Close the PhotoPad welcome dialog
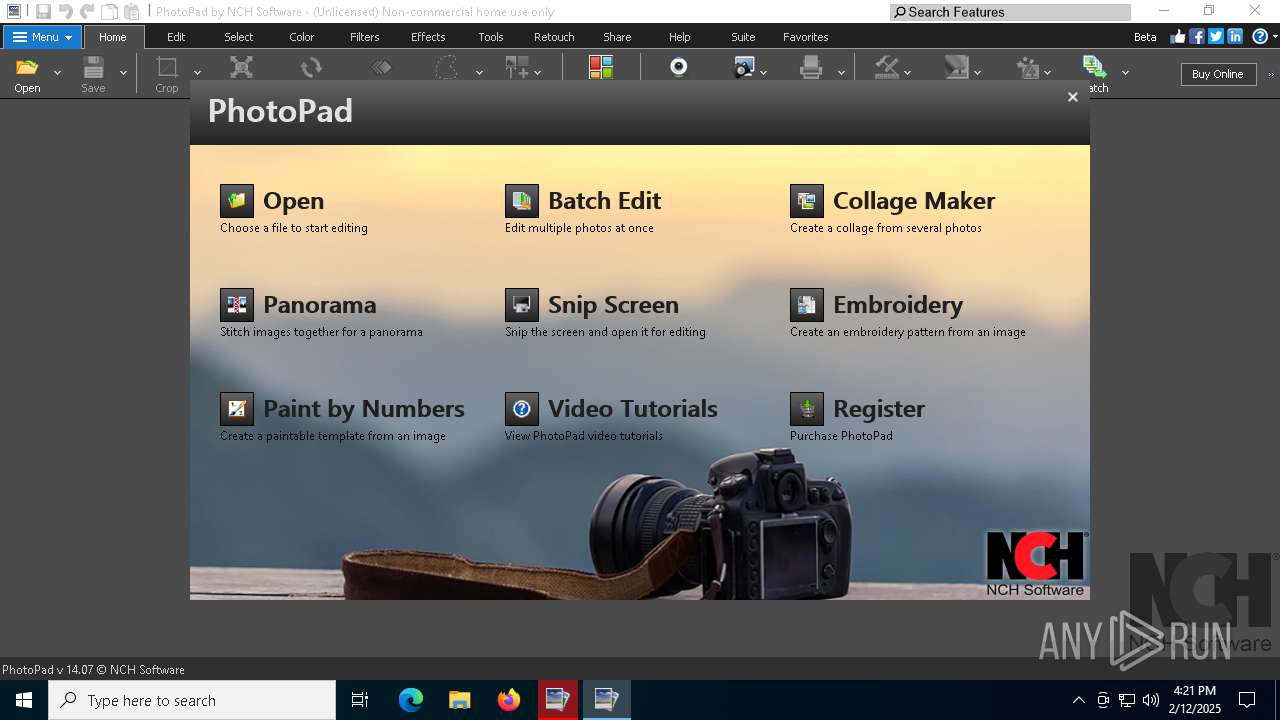Screen dimensions: 1280x720 (x=1072, y=97)
